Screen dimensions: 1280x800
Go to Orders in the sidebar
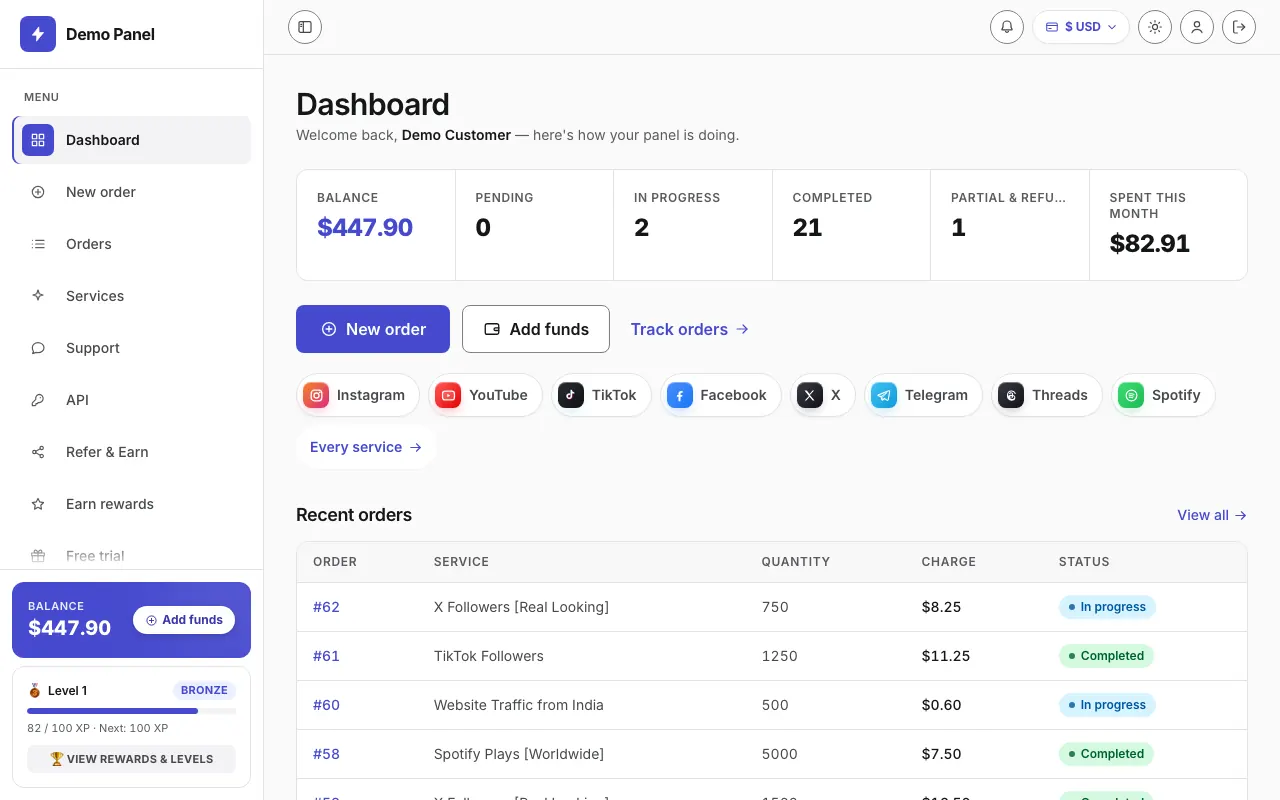click(132, 244)
